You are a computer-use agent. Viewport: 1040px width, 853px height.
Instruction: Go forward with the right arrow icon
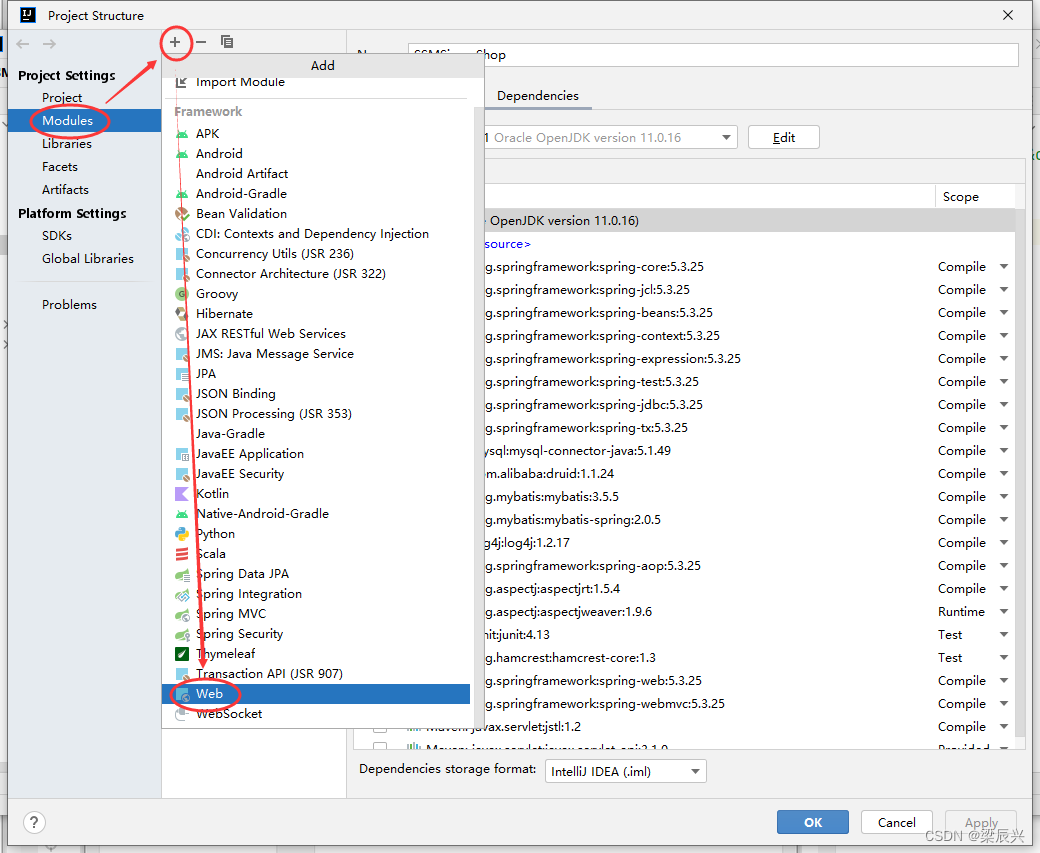tap(50, 44)
